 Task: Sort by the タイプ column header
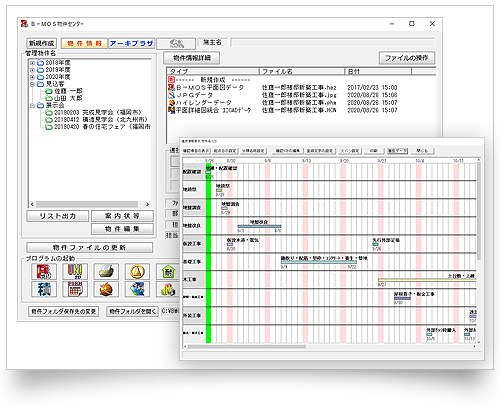click(213, 71)
